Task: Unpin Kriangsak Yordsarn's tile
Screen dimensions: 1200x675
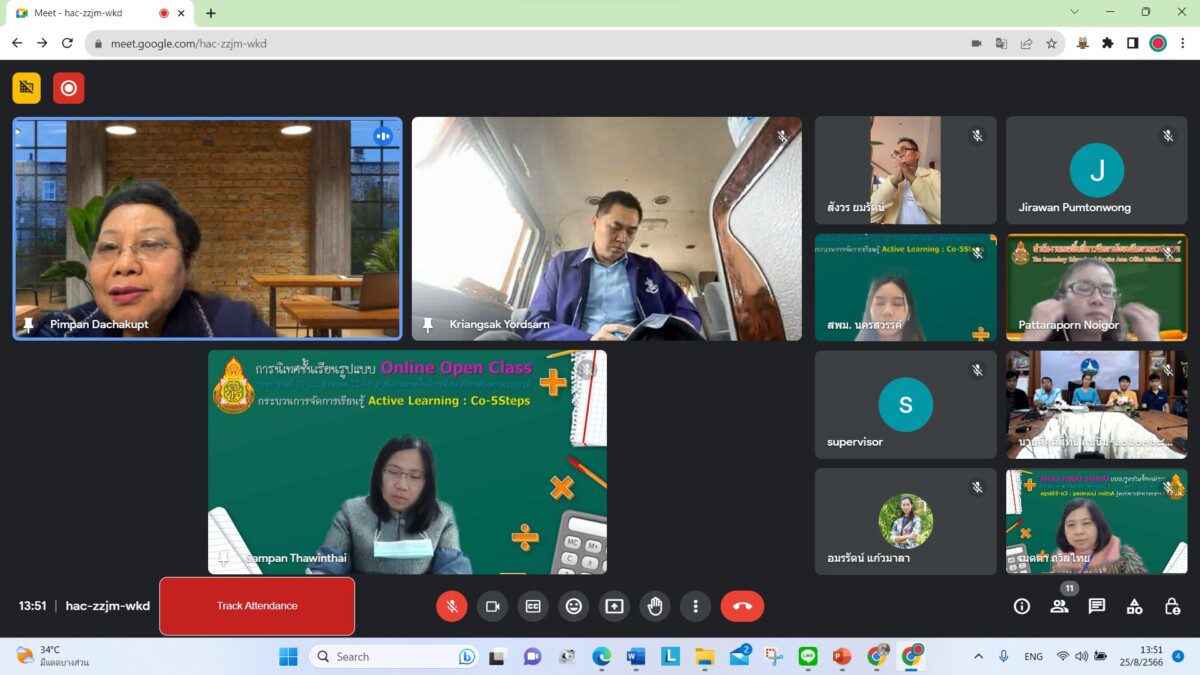Action: [x=428, y=324]
